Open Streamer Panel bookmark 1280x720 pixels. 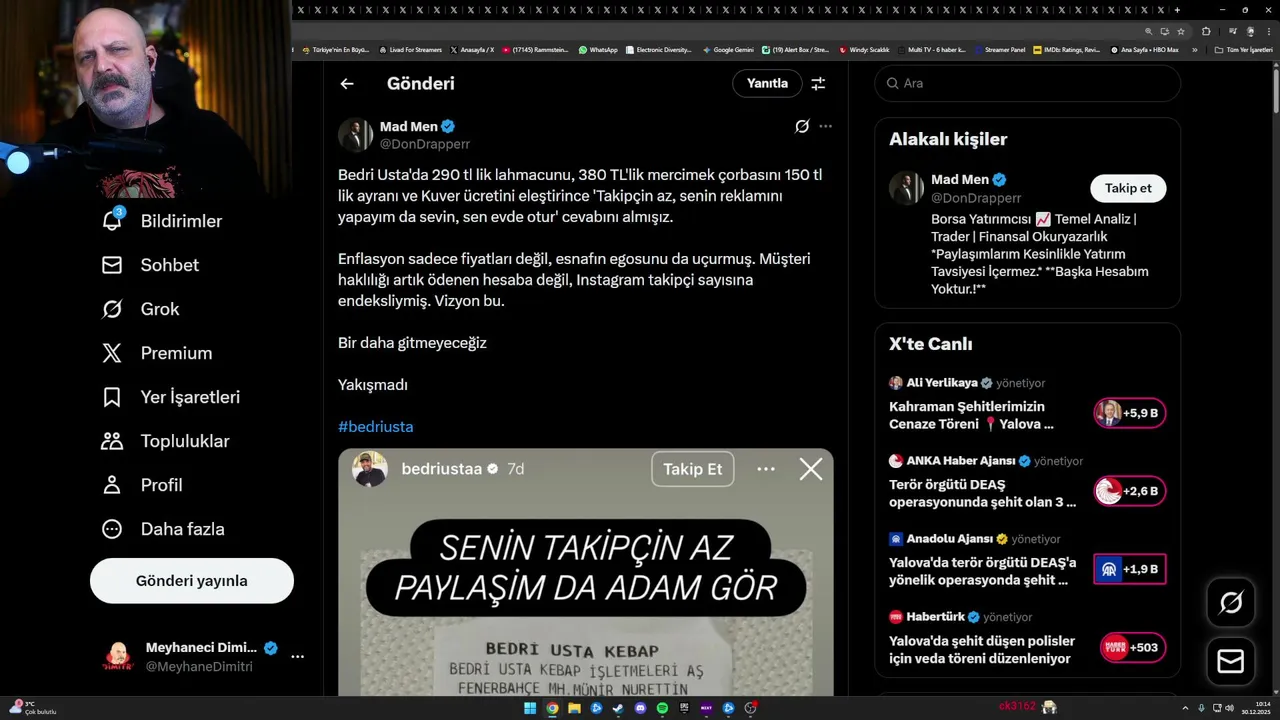pos(1000,49)
